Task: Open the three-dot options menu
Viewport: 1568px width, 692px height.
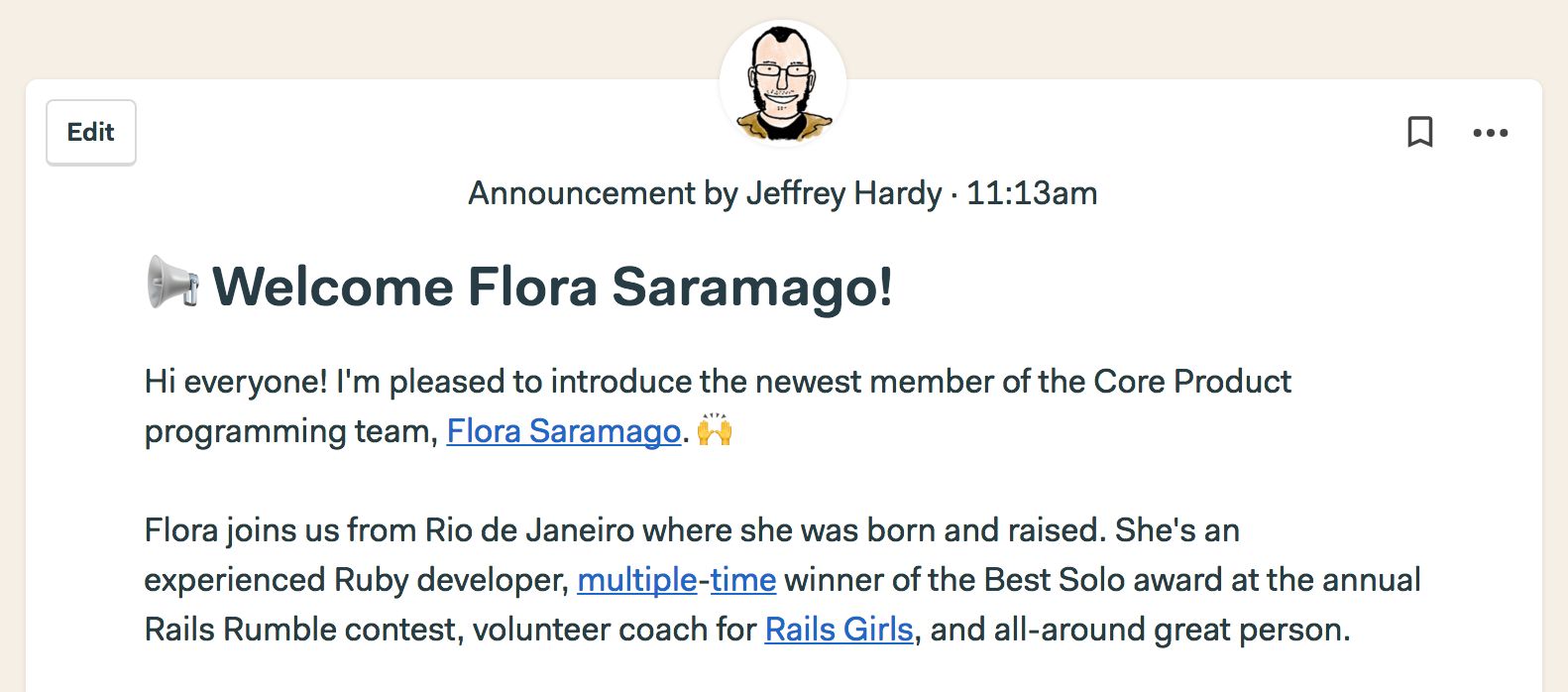Action: (1490, 133)
